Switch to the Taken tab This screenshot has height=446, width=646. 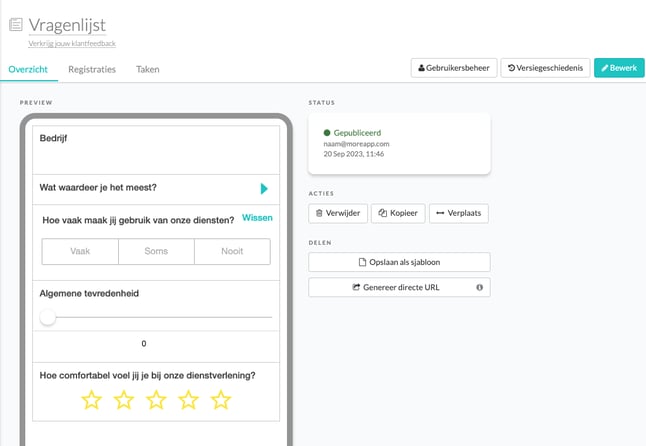coord(147,69)
